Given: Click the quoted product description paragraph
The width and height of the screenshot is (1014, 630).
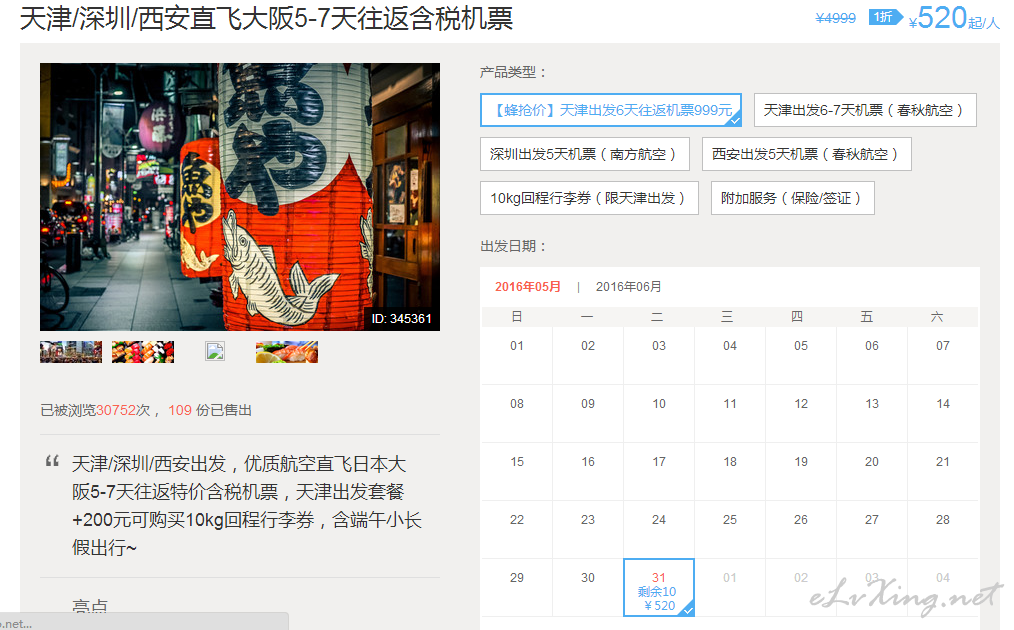Looking at the screenshot, I should [x=247, y=506].
